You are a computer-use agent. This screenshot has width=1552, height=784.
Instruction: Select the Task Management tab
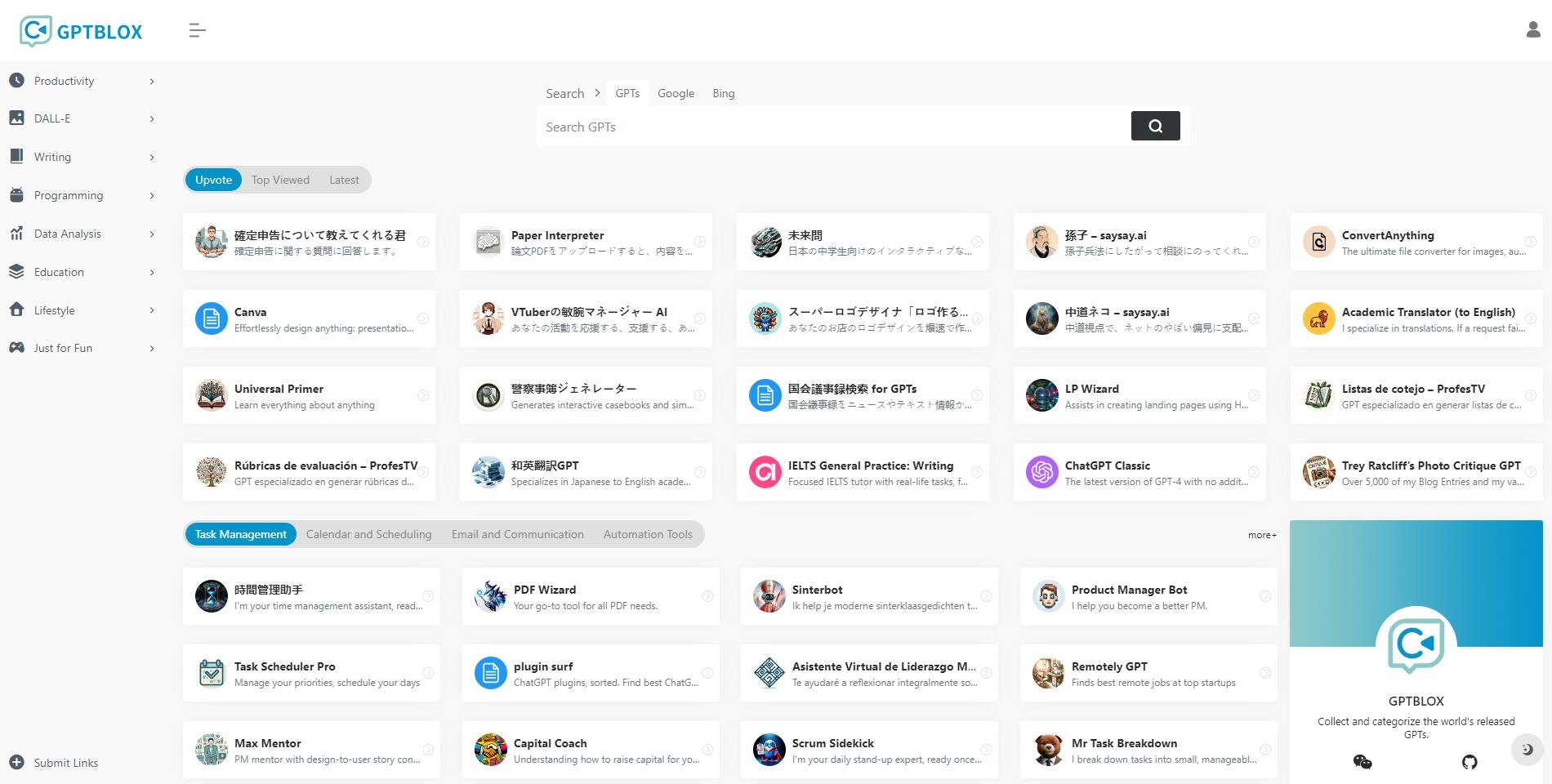tap(240, 534)
